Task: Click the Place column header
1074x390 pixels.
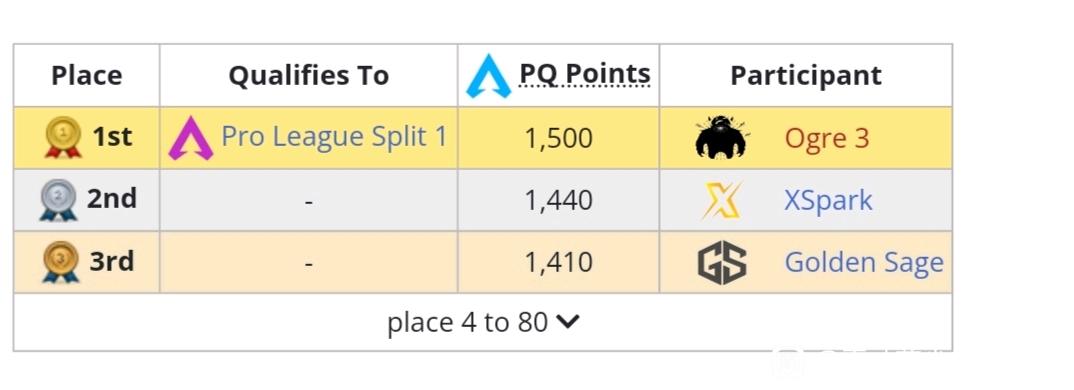Action: (87, 75)
